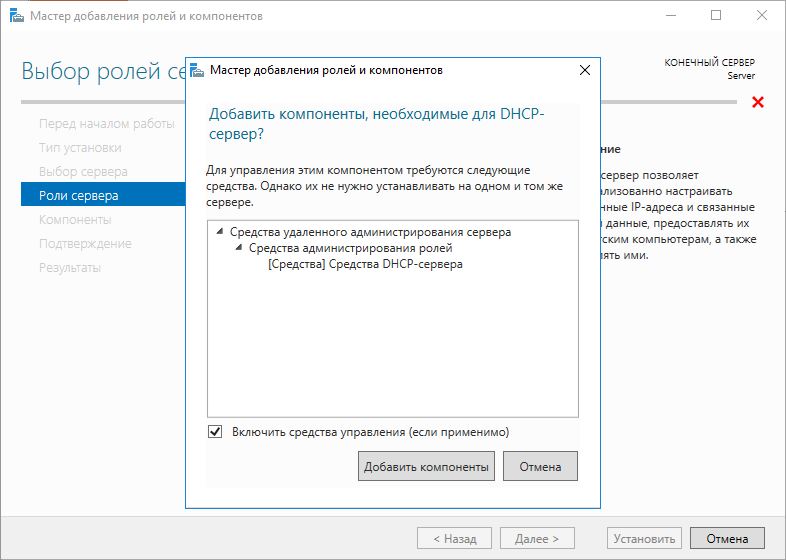Cancel the wizard with bottom 'Отмена' button
The width and height of the screenshot is (786, 560).
click(727, 539)
